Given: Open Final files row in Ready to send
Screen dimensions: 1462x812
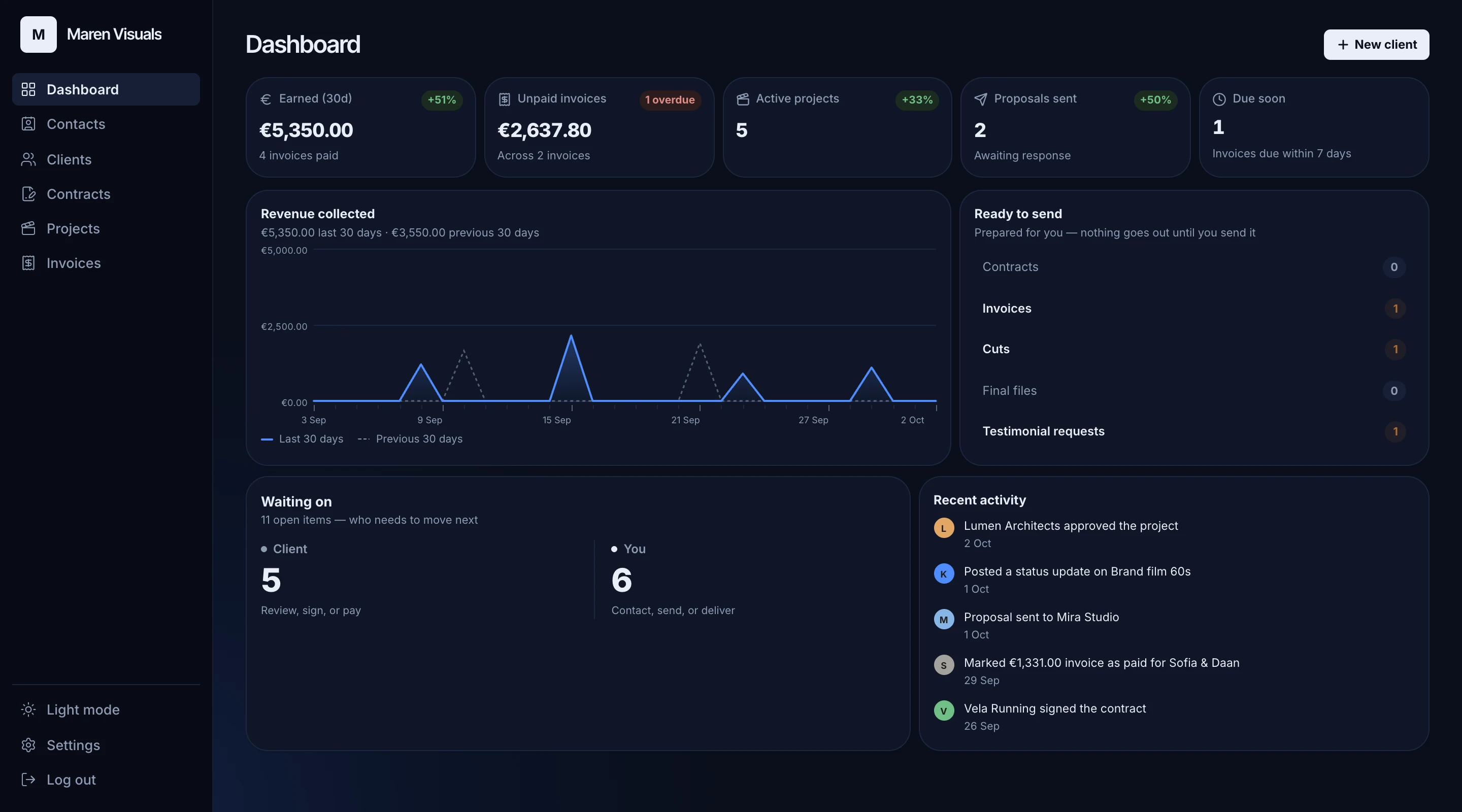Looking at the screenshot, I should [1193, 390].
